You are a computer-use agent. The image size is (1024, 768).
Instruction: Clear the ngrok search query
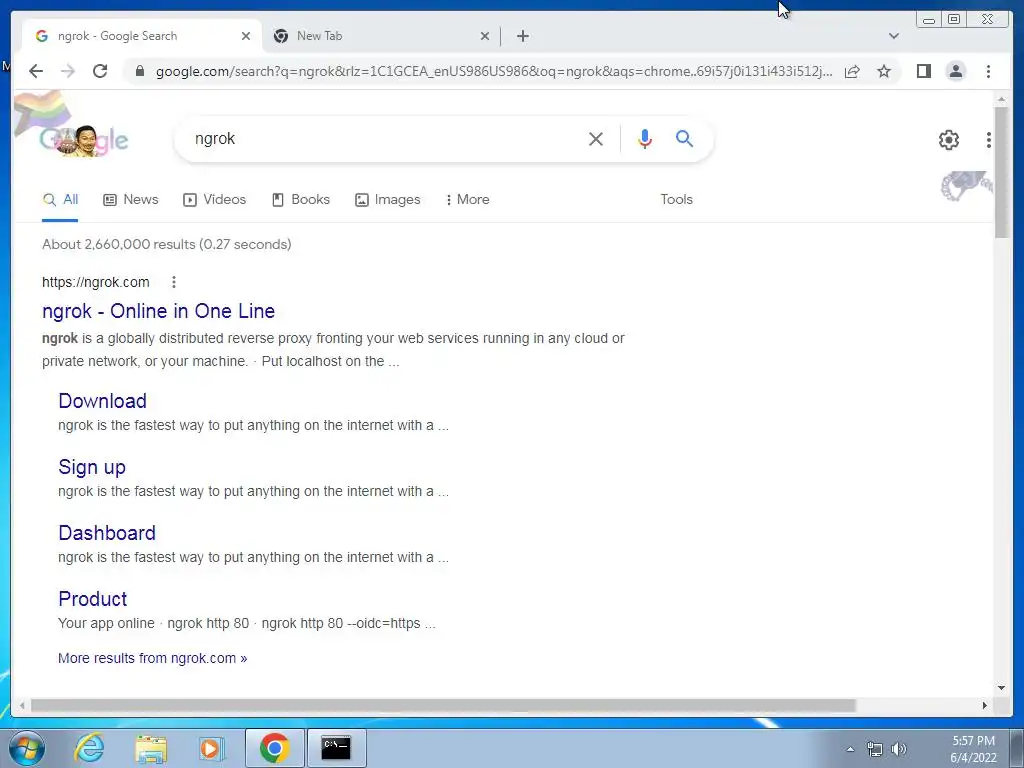[x=596, y=138]
